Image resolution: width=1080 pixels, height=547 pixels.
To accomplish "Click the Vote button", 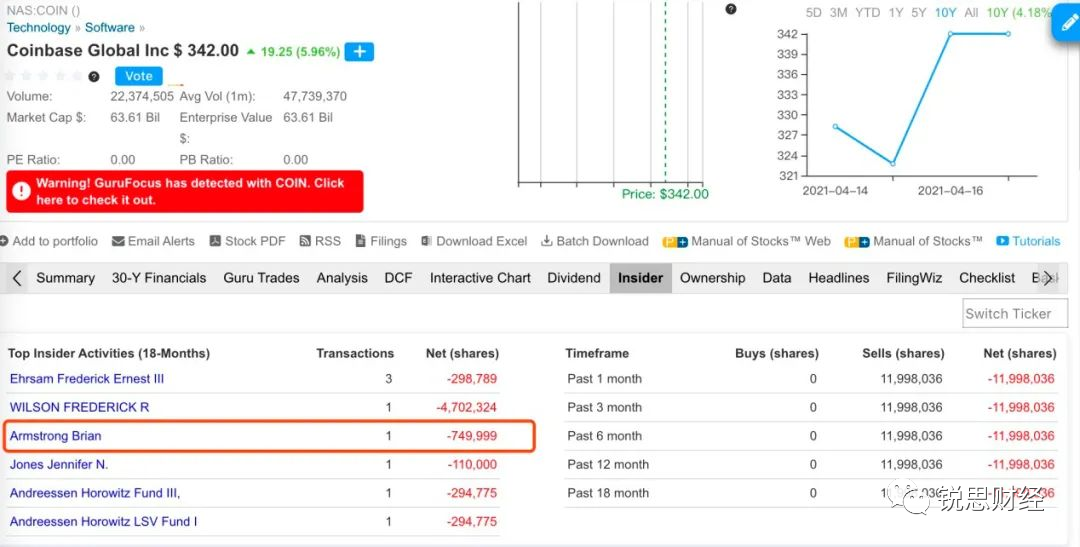I will (x=139, y=76).
